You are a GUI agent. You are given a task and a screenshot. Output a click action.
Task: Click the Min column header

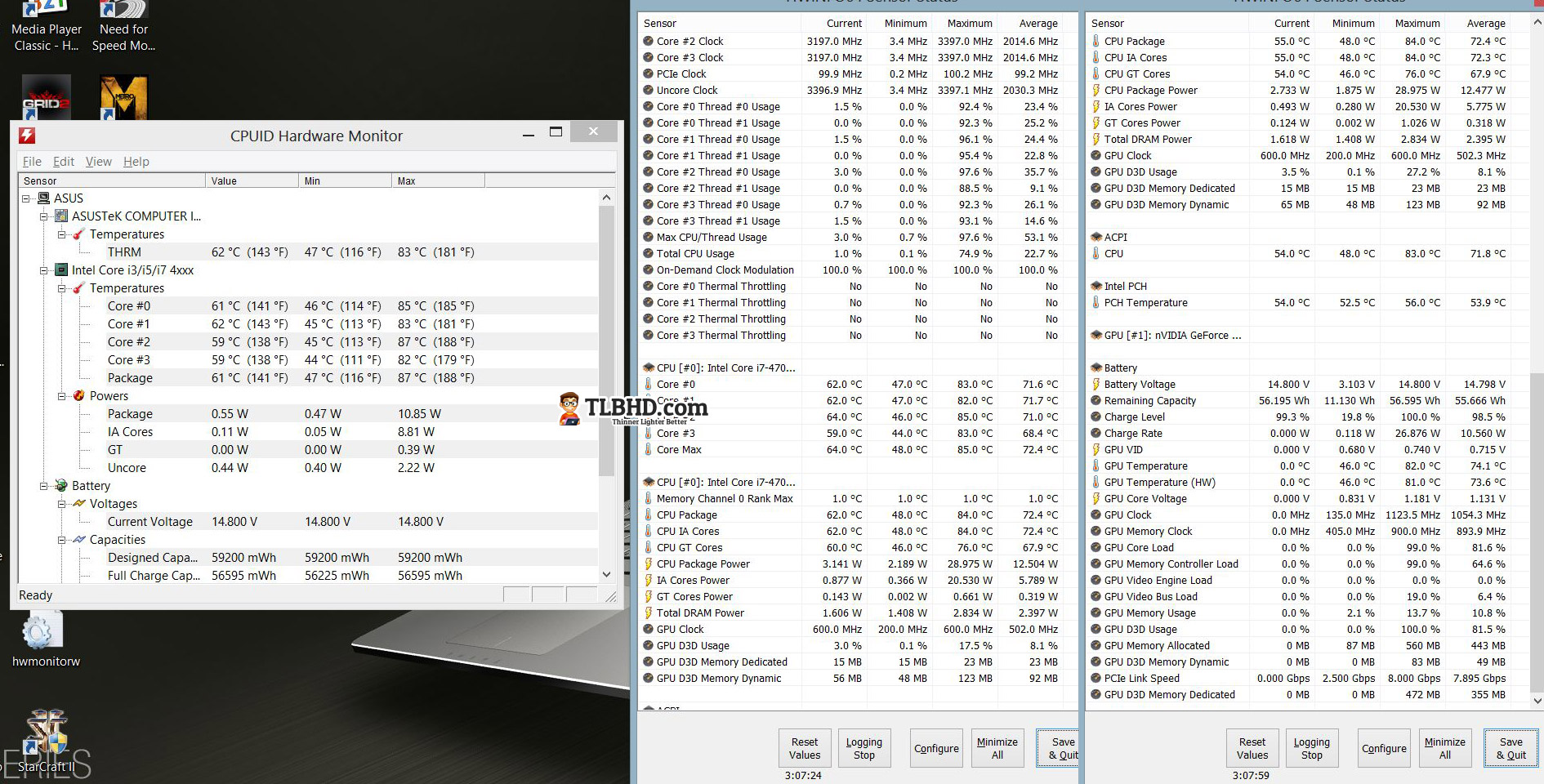[346, 180]
